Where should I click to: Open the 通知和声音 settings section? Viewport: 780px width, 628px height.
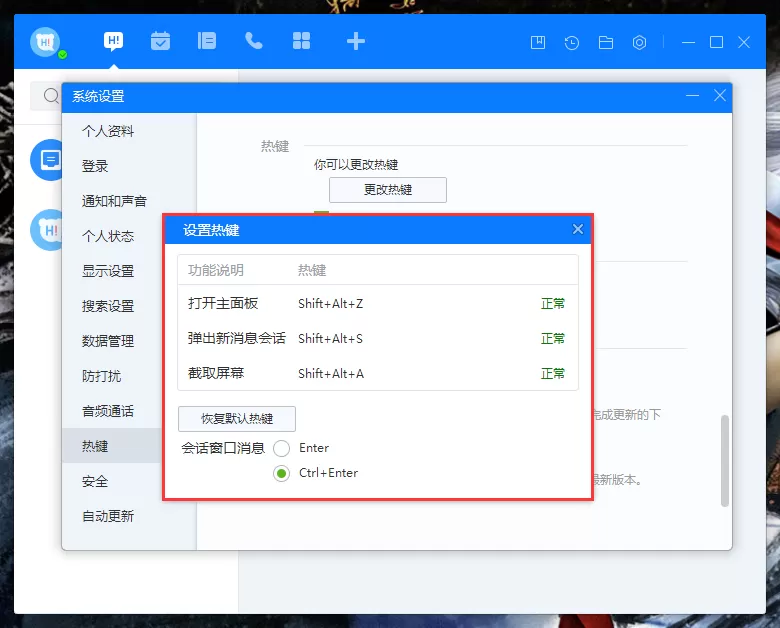[114, 201]
